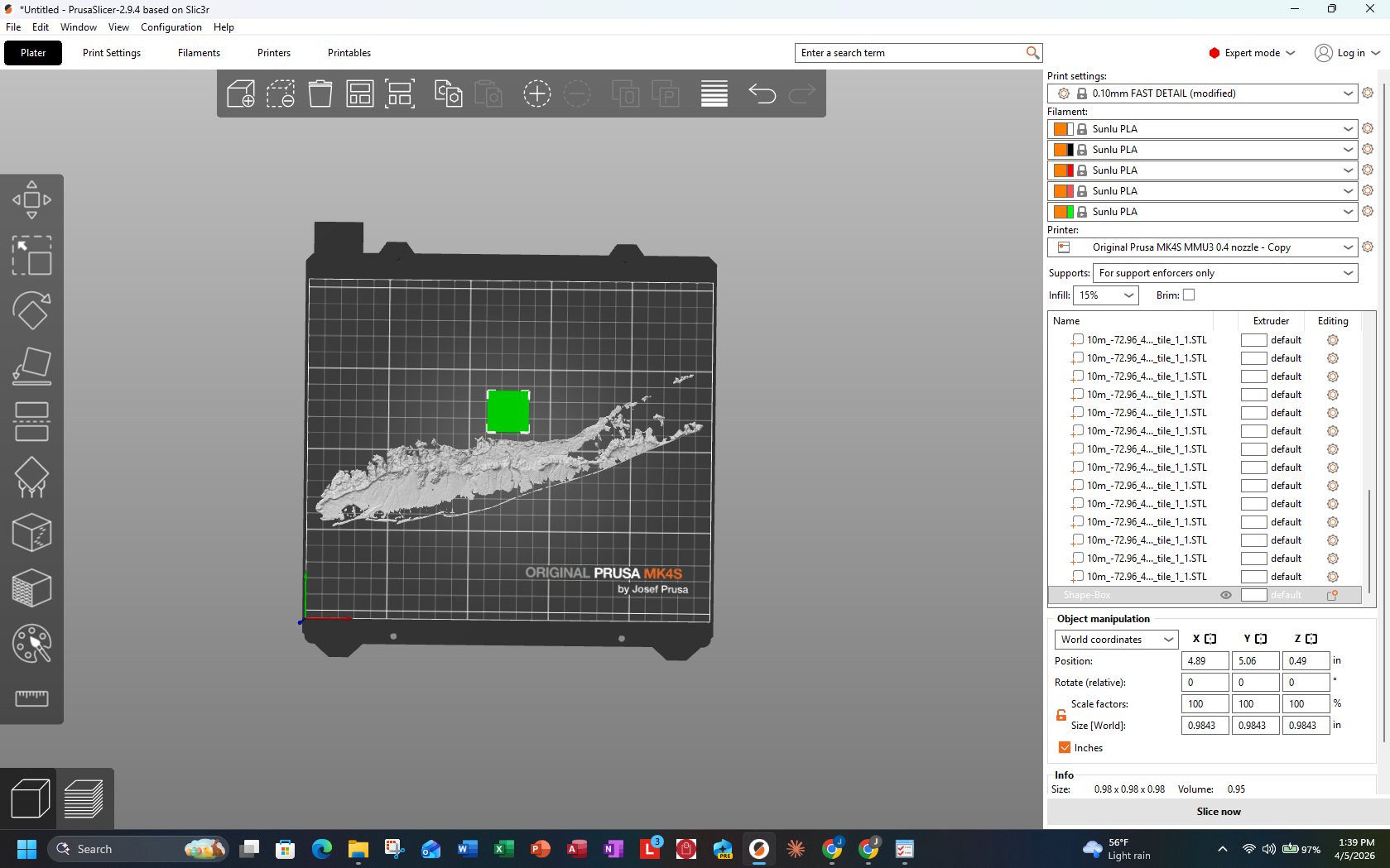Click the Copy toolbar icon

[x=448, y=94]
